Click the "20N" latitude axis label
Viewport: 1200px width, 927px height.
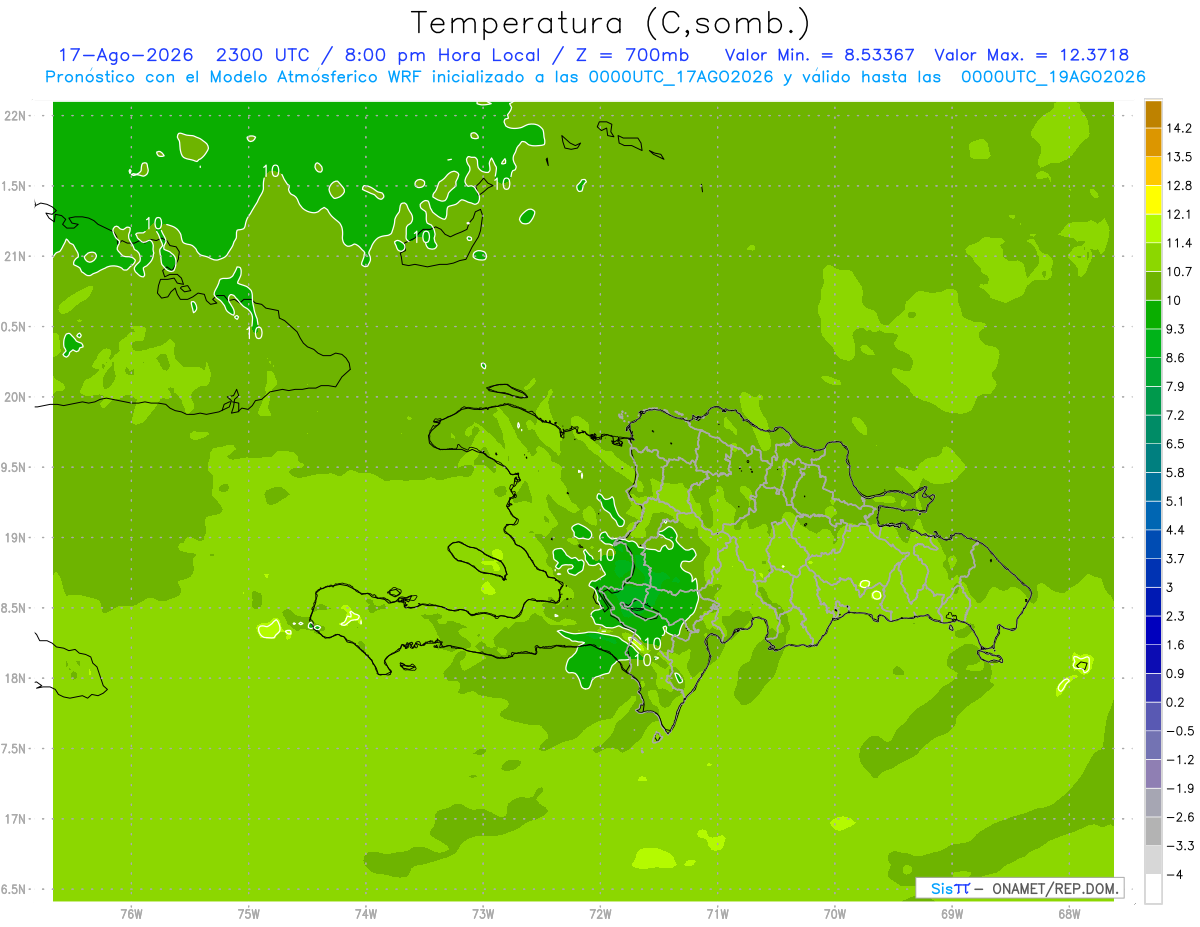pos(16,397)
